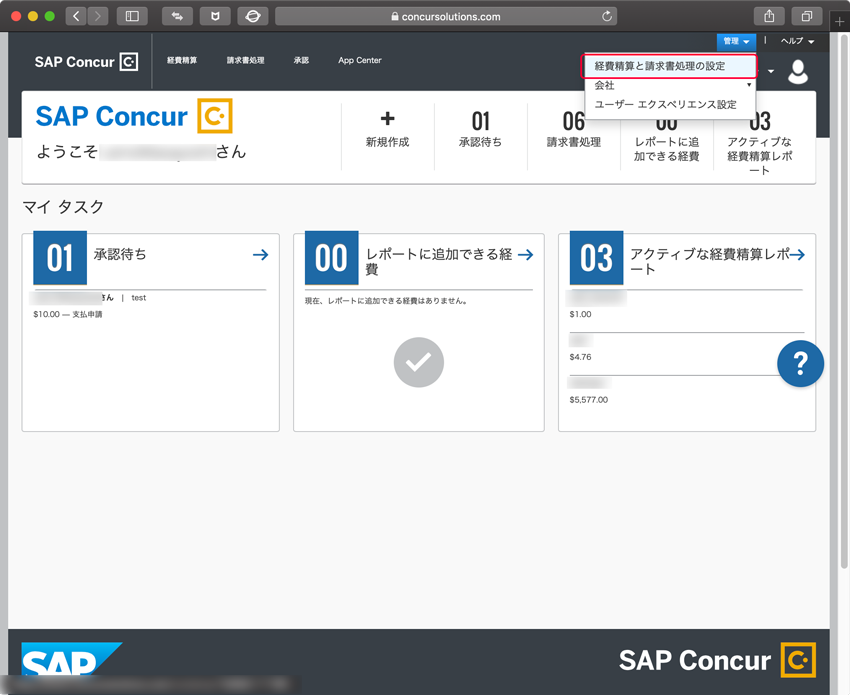Click the large SAP Concur banner logo
Screen dimensions: 850x695
pyautogui.click(x=134, y=115)
